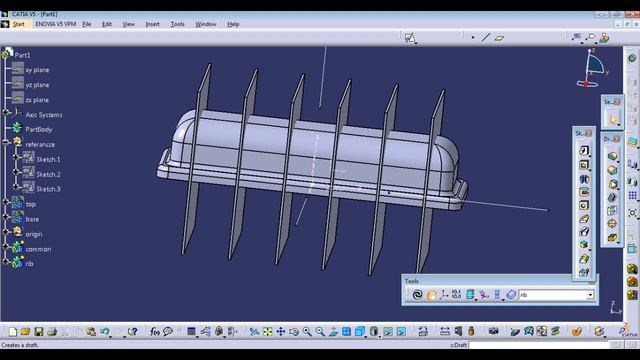The width and height of the screenshot is (640, 360).
Task: Select the Pad tool in Sketch-Based Features toolbar
Action: tap(584, 151)
